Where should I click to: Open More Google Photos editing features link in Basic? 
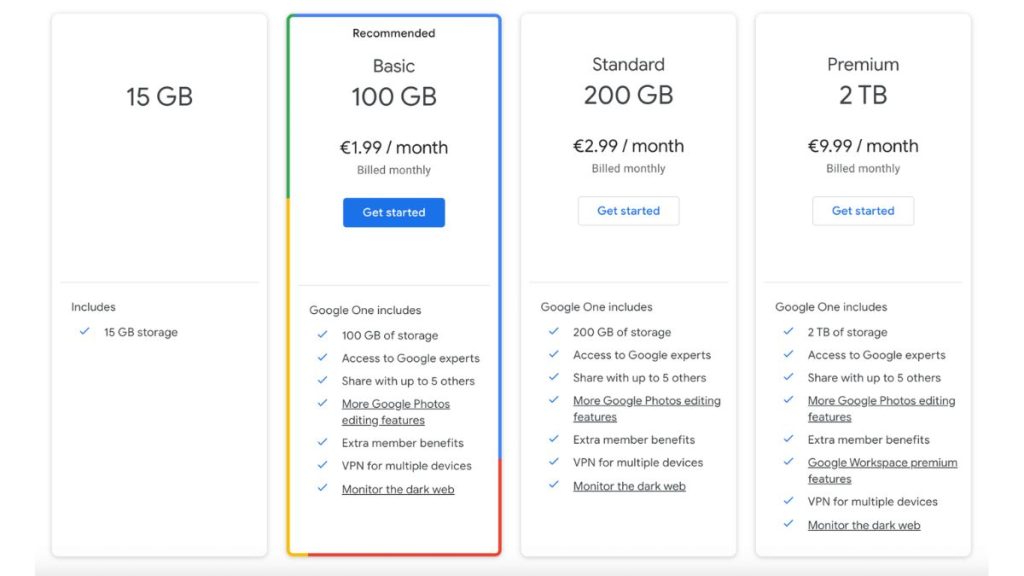(x=396, y=405)
